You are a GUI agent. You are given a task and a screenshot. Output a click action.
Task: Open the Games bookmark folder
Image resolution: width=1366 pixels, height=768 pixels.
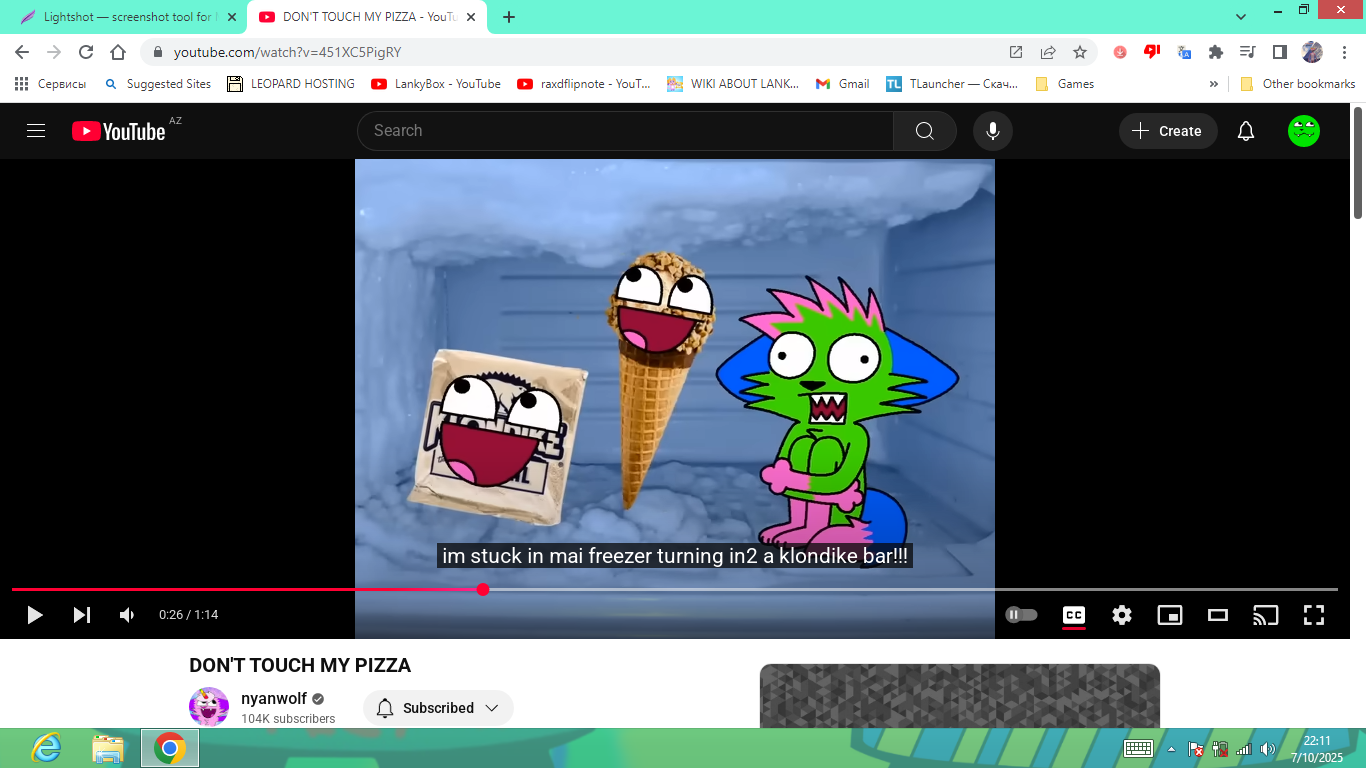[1064, 84]
